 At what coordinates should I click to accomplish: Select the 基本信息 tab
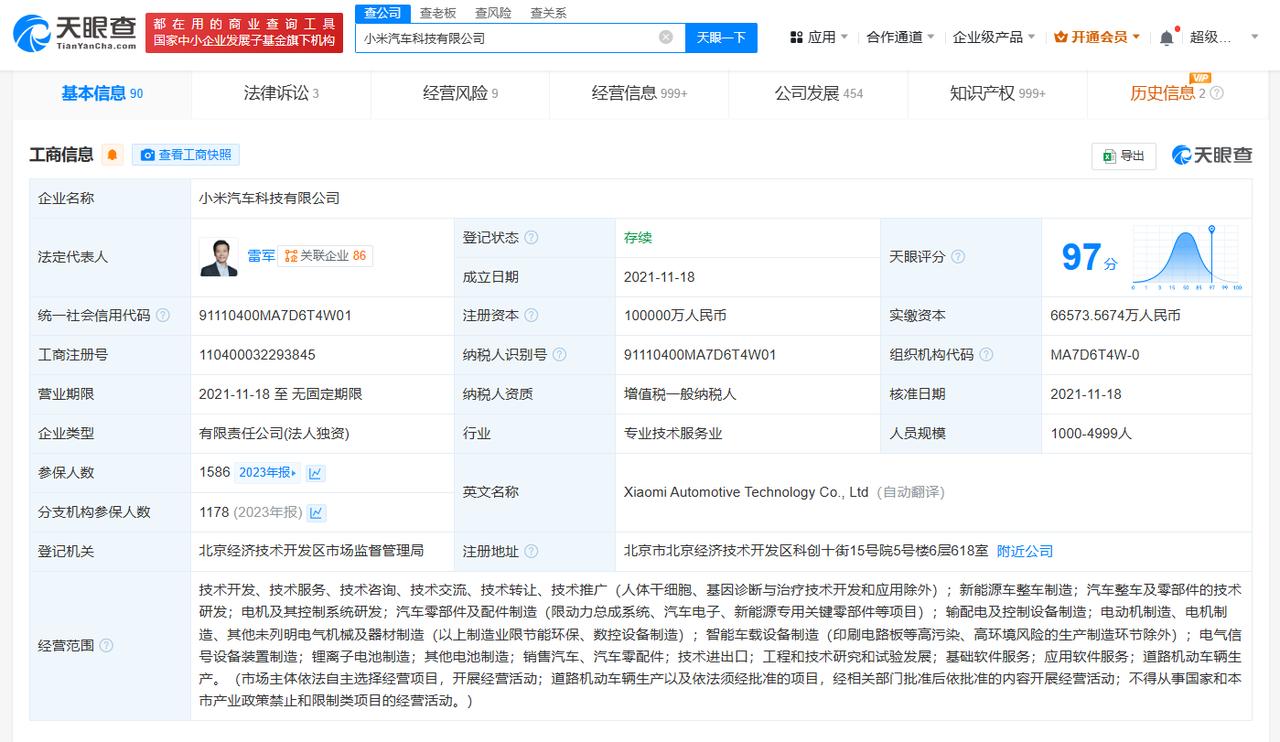102,93
